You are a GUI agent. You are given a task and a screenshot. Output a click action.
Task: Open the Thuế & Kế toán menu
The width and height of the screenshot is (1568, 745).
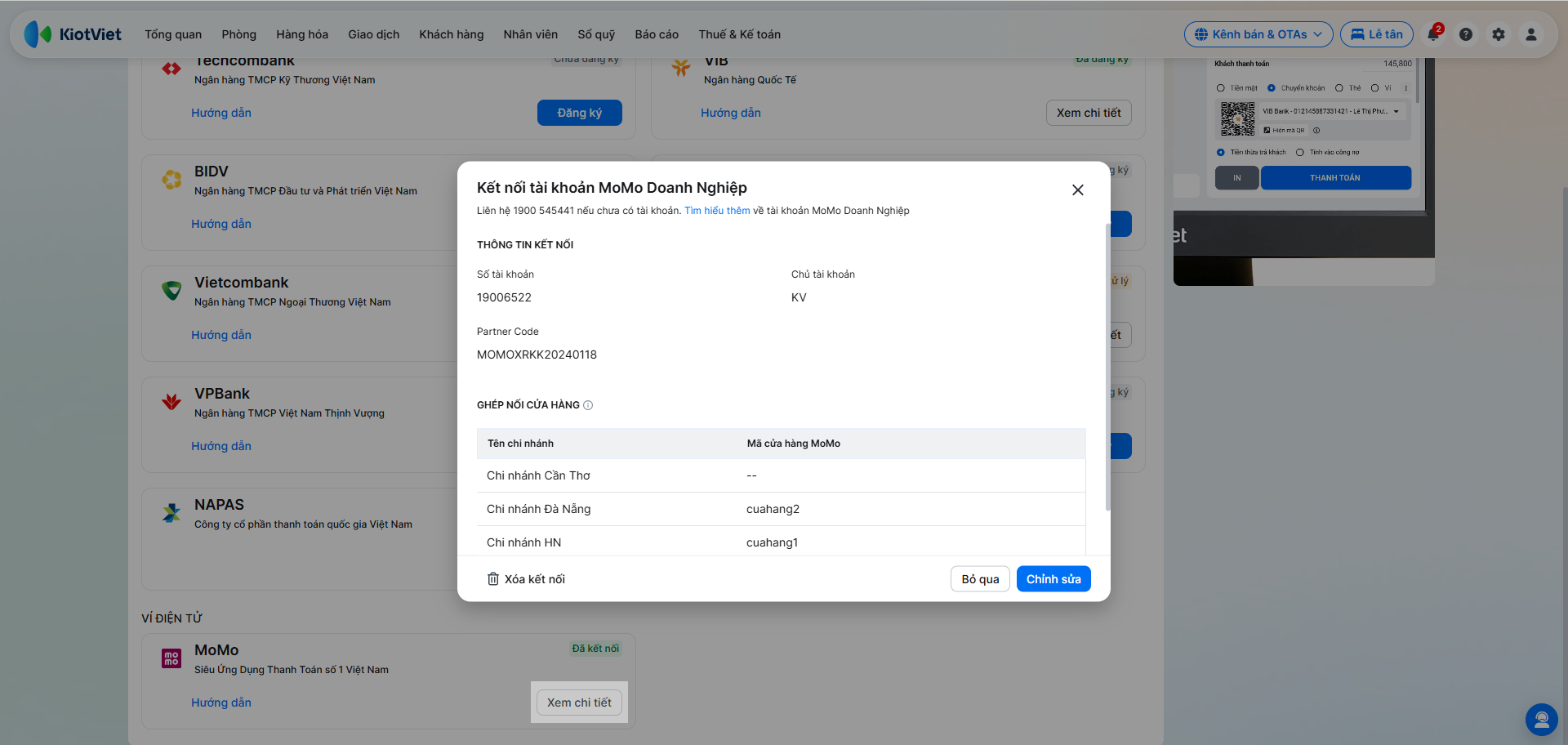click(740, 34)
